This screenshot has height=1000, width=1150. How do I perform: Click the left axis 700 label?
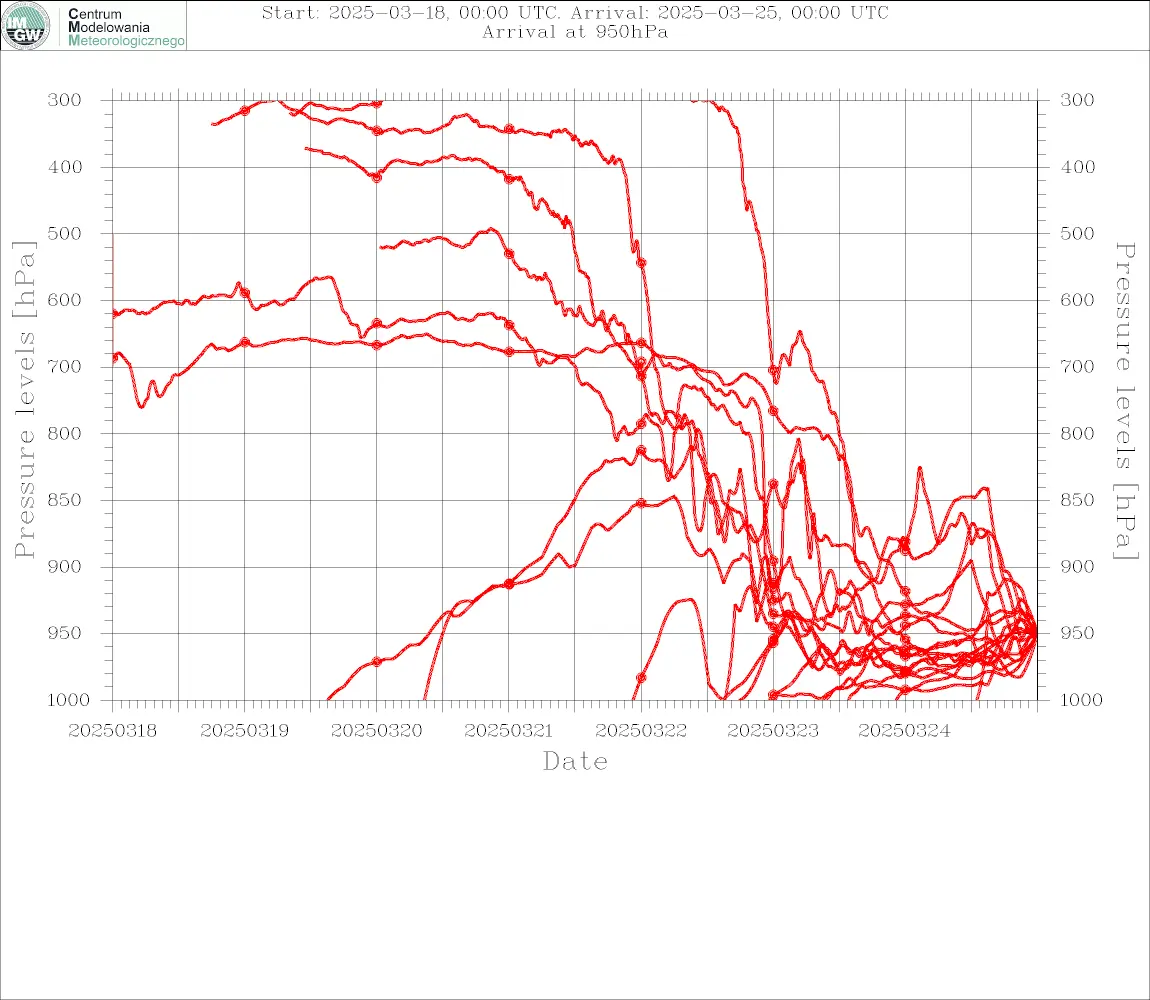point(65,366)
